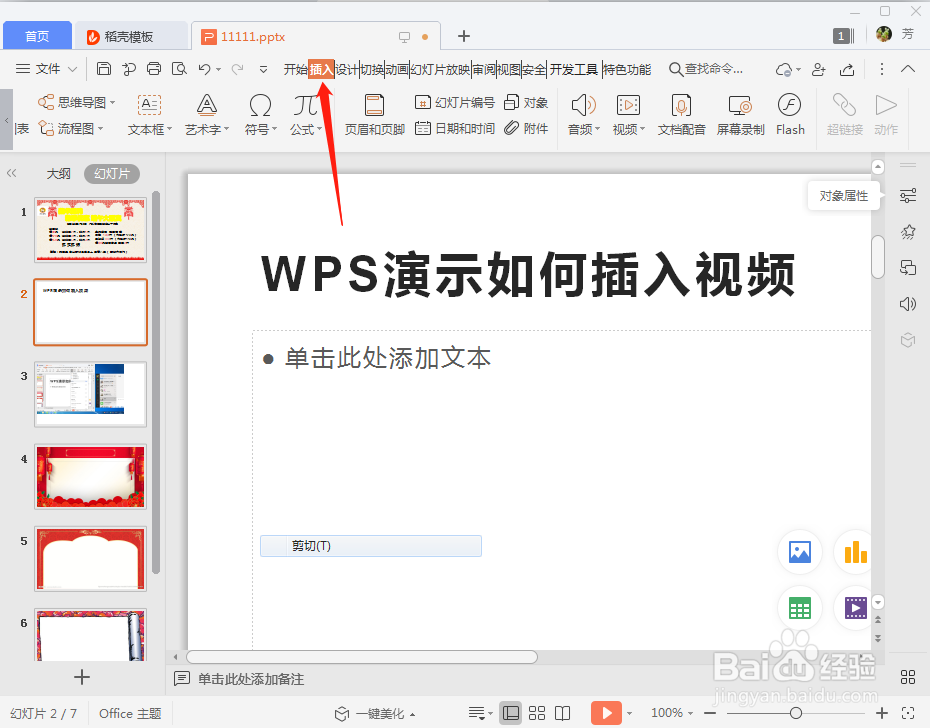Select slide 4 thumbnail

click(x=90, y=476)
